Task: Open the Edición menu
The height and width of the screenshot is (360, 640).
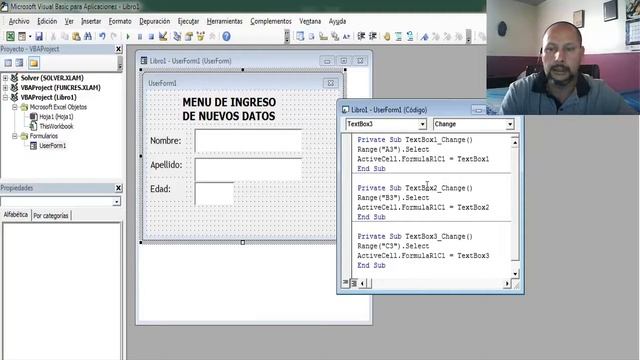Action: point(47,21)
